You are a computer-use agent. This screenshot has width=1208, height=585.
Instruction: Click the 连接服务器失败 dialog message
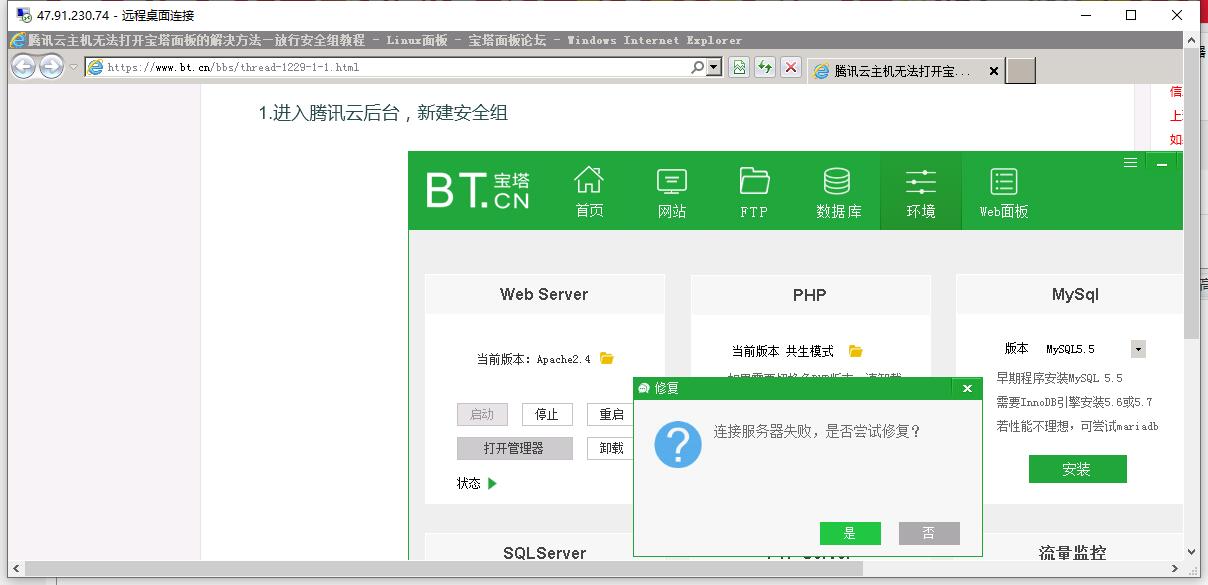coord(817,431)
